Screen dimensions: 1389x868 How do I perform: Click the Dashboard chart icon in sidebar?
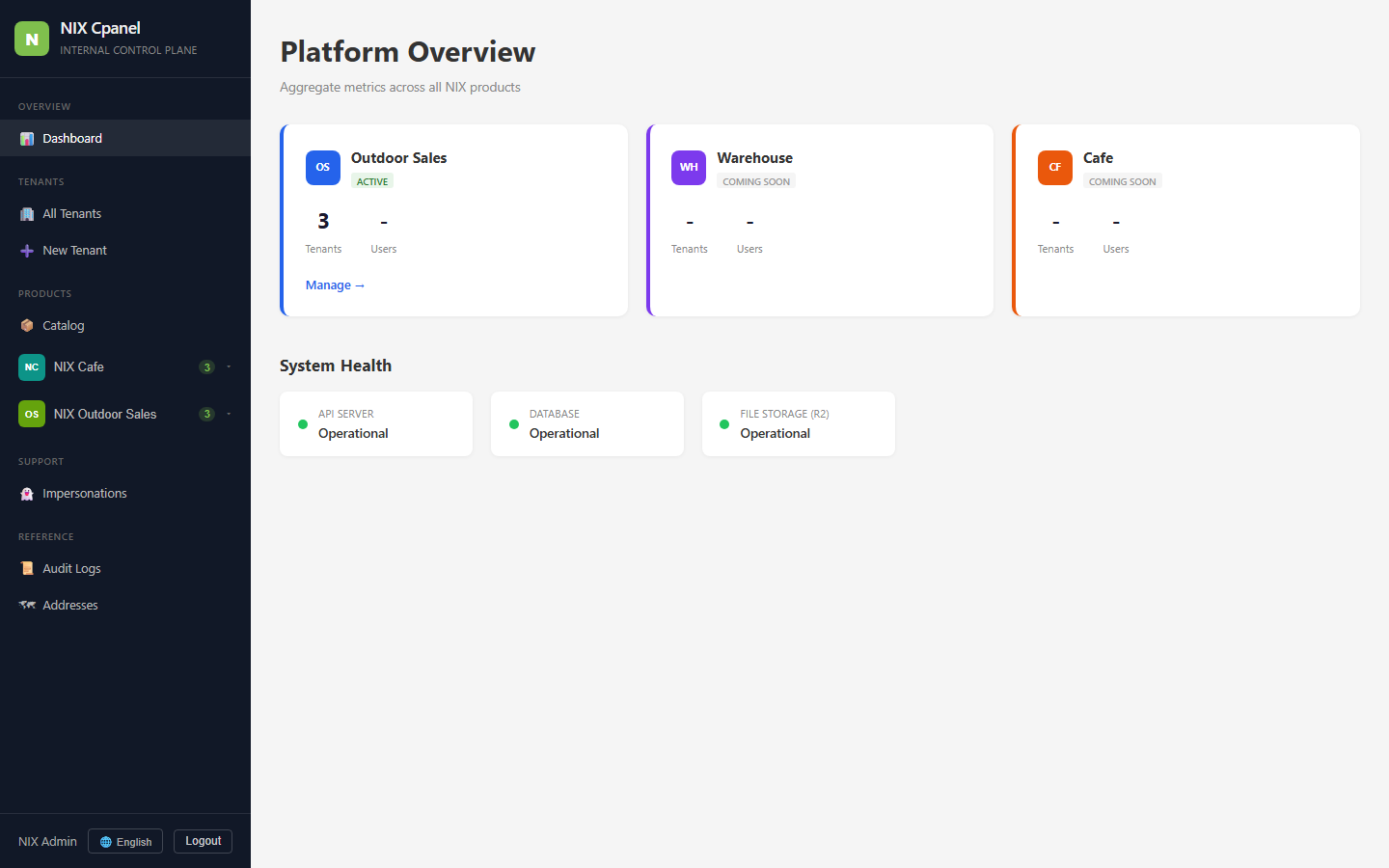pyautogui.click(x=27, y=139)
